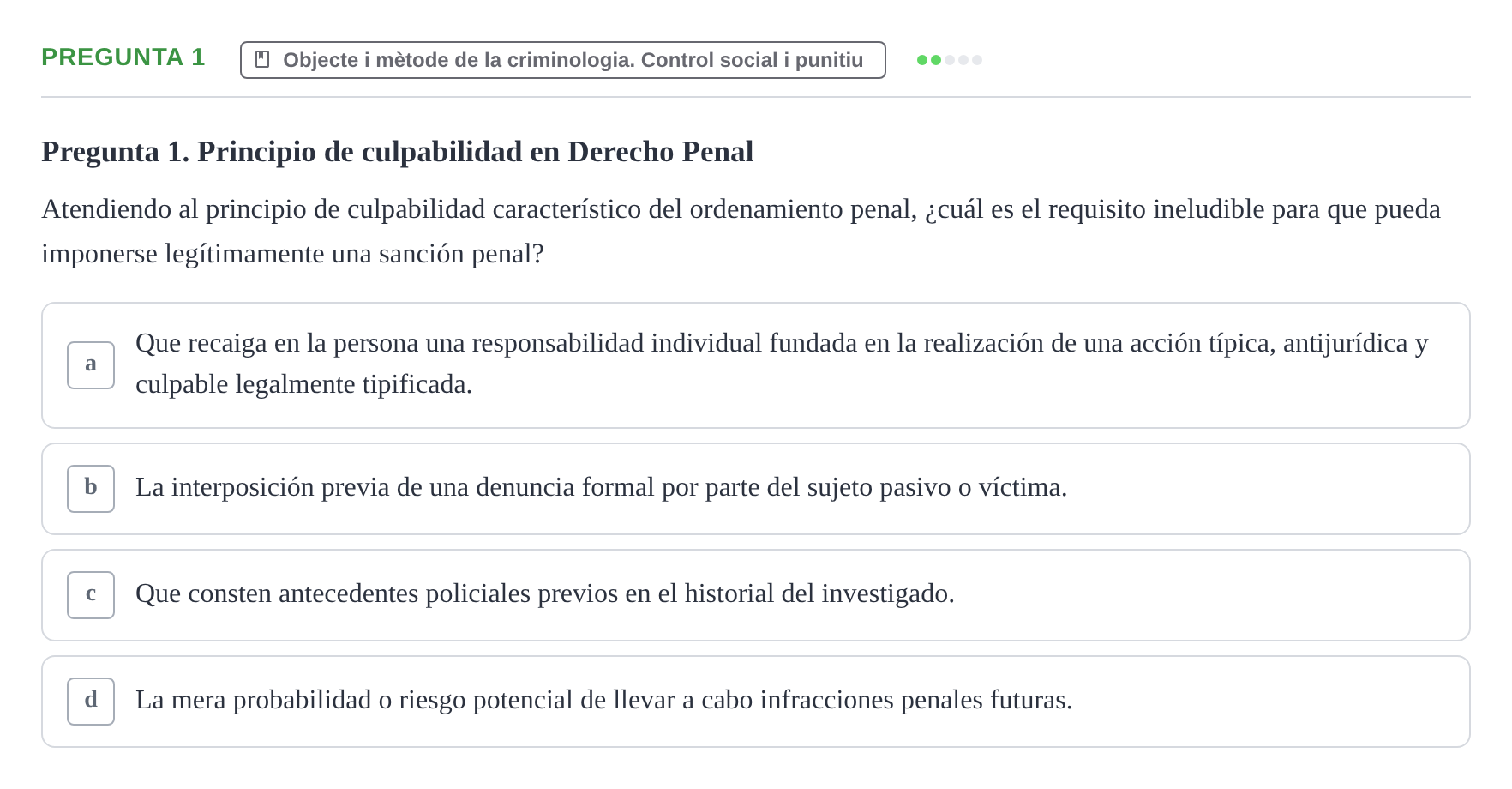Choose the answer about denuncia formal

(x=756, y=489)
